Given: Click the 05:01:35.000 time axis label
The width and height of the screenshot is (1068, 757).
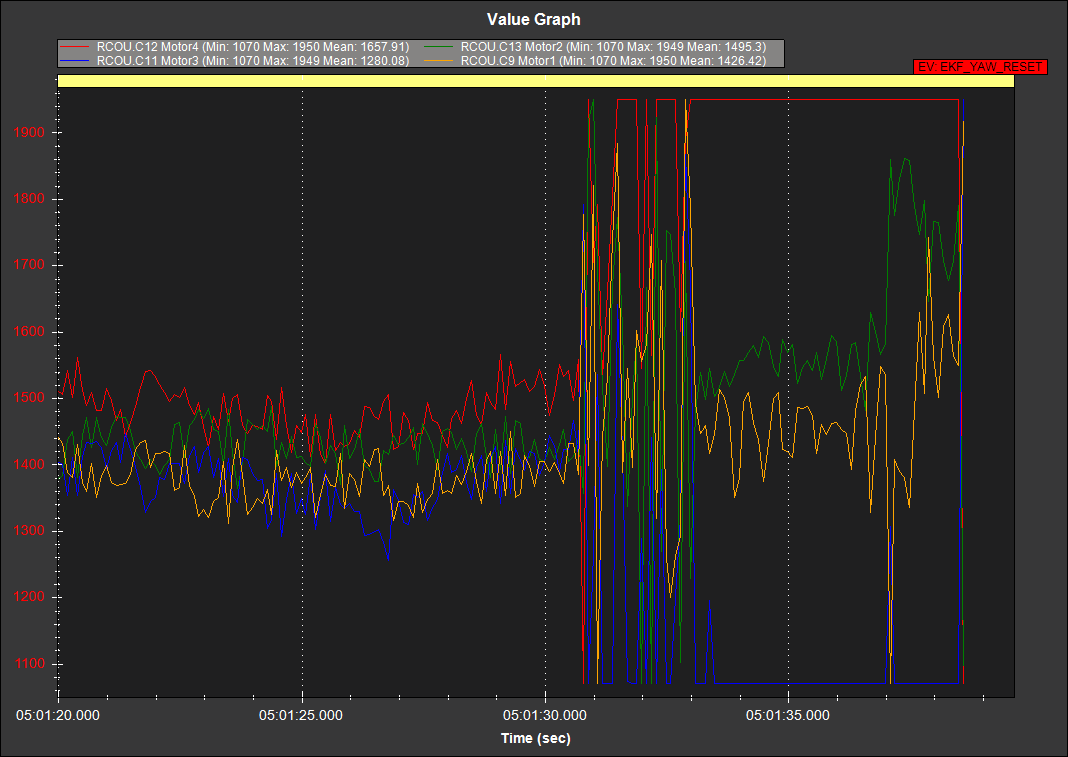Looking at the screenshot, I should tap(788, 715).
